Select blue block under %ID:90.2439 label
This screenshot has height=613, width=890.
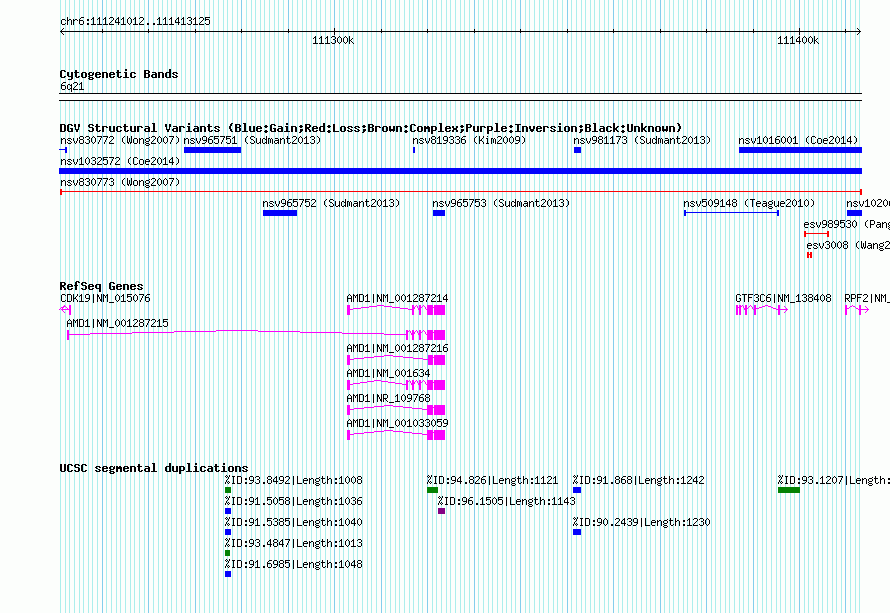pos(577,532)
